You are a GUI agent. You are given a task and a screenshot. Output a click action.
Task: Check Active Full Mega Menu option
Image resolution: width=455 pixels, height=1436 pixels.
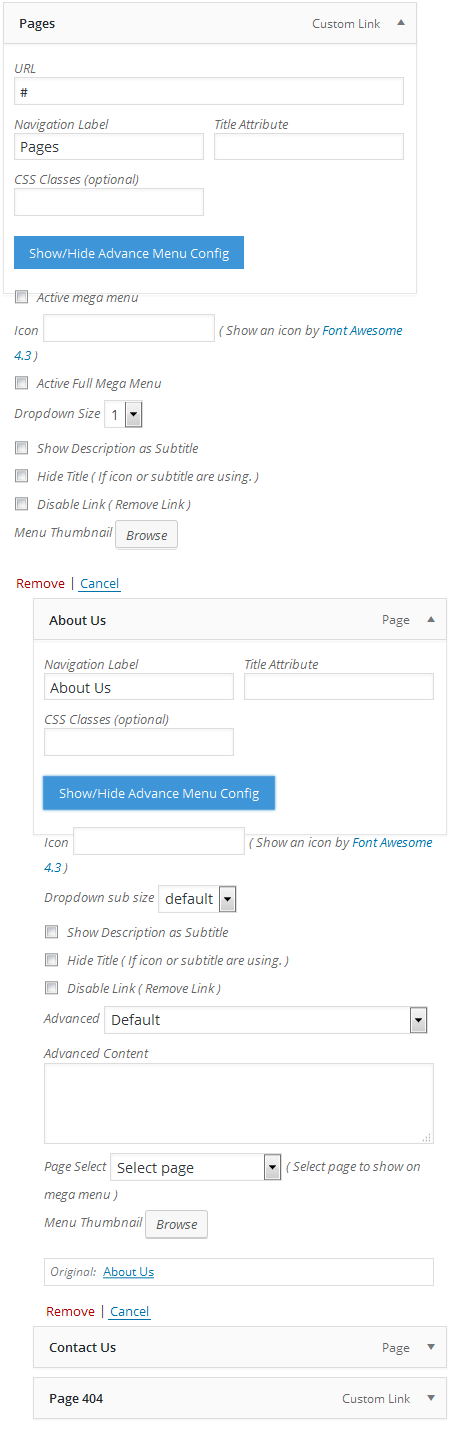coord(22,383)
